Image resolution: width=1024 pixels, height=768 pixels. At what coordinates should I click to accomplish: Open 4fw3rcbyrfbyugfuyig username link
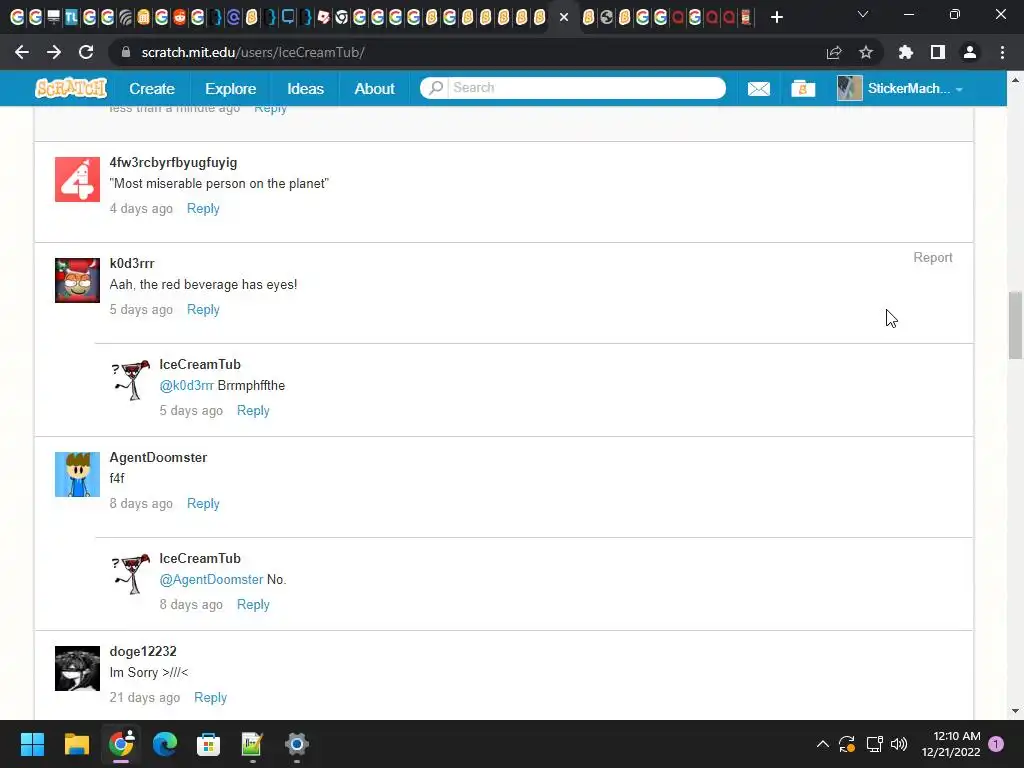point(173,163)
